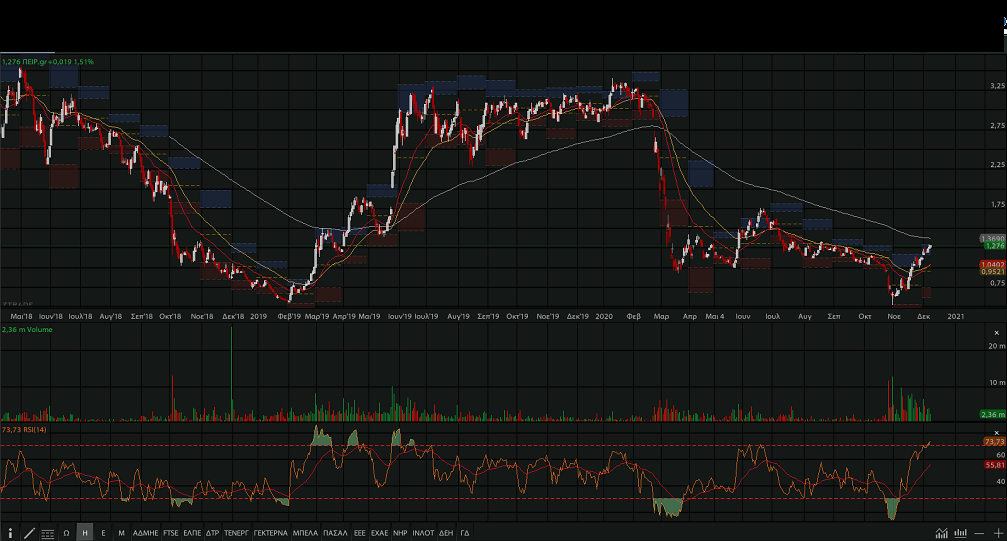Click the info 'i' icon in bottom toolbar

10,533
